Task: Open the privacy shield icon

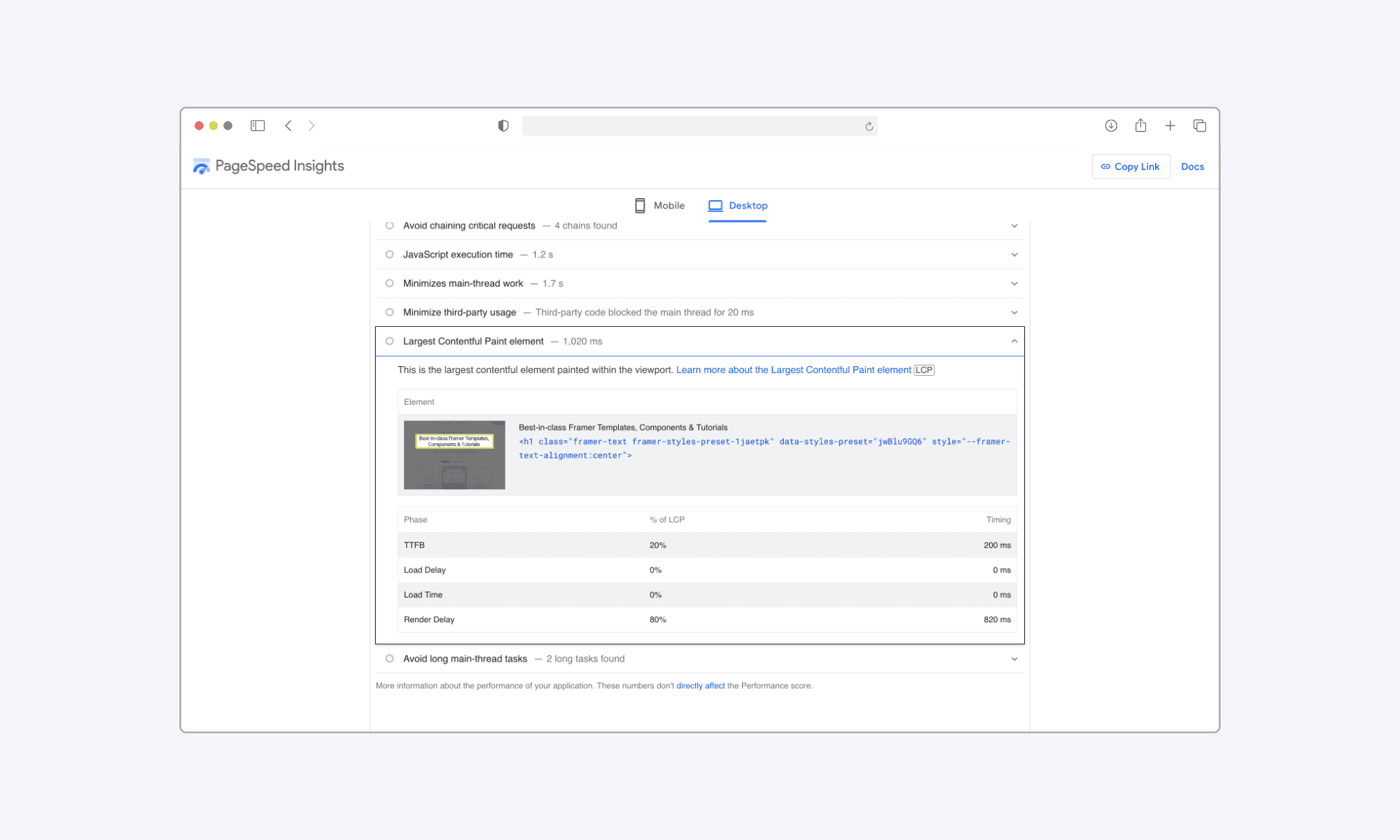Action: [503, 126]
